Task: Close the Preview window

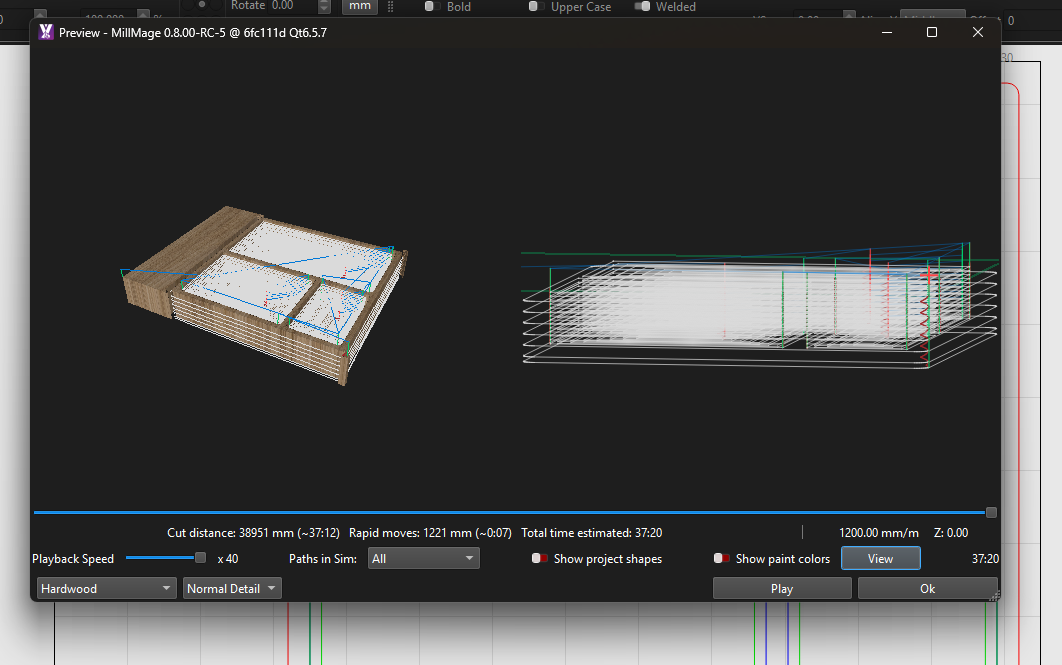Action: point(978,32)
